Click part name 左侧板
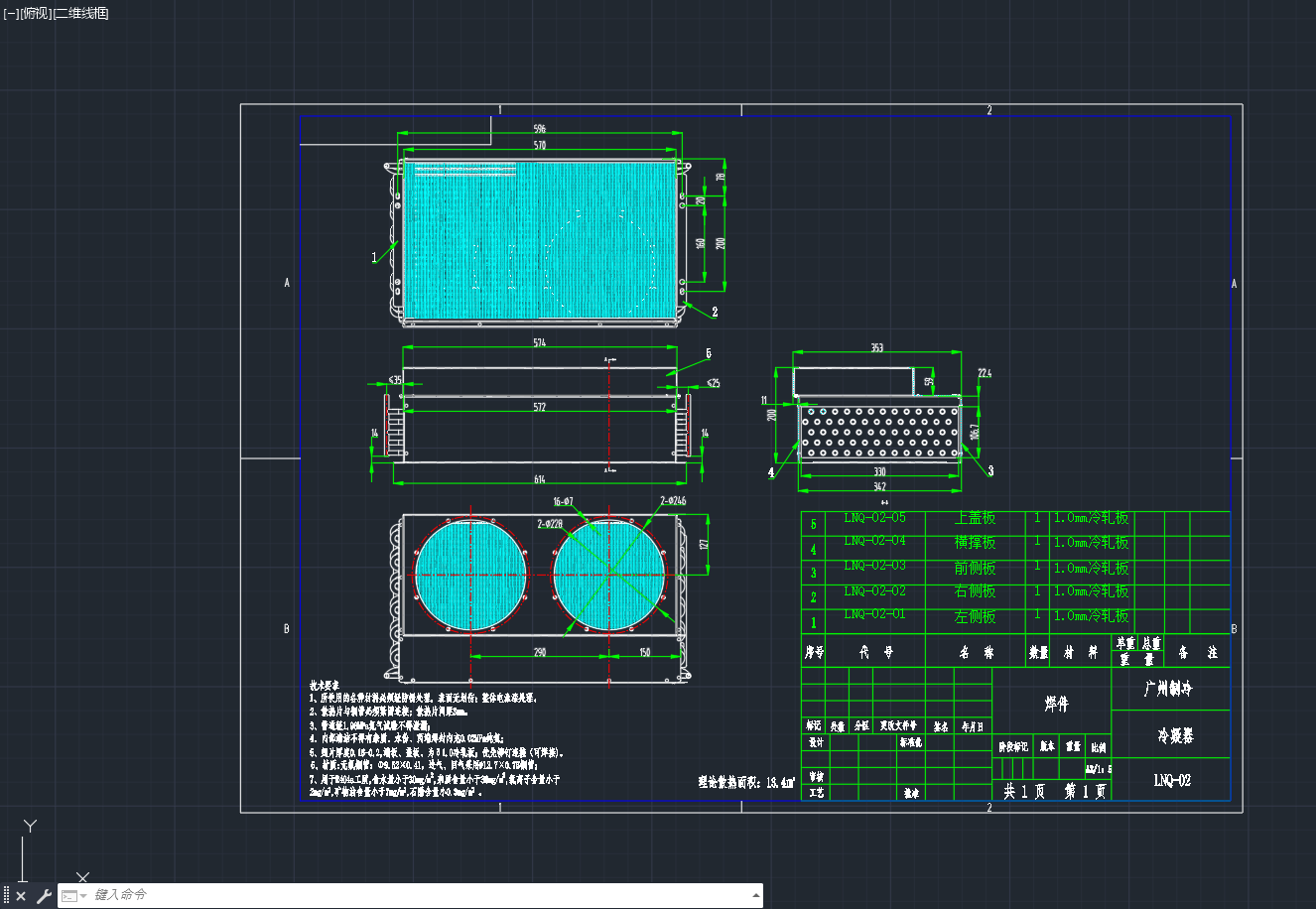Viewport: 1316px width, 909px height. [x=975, y=616]
